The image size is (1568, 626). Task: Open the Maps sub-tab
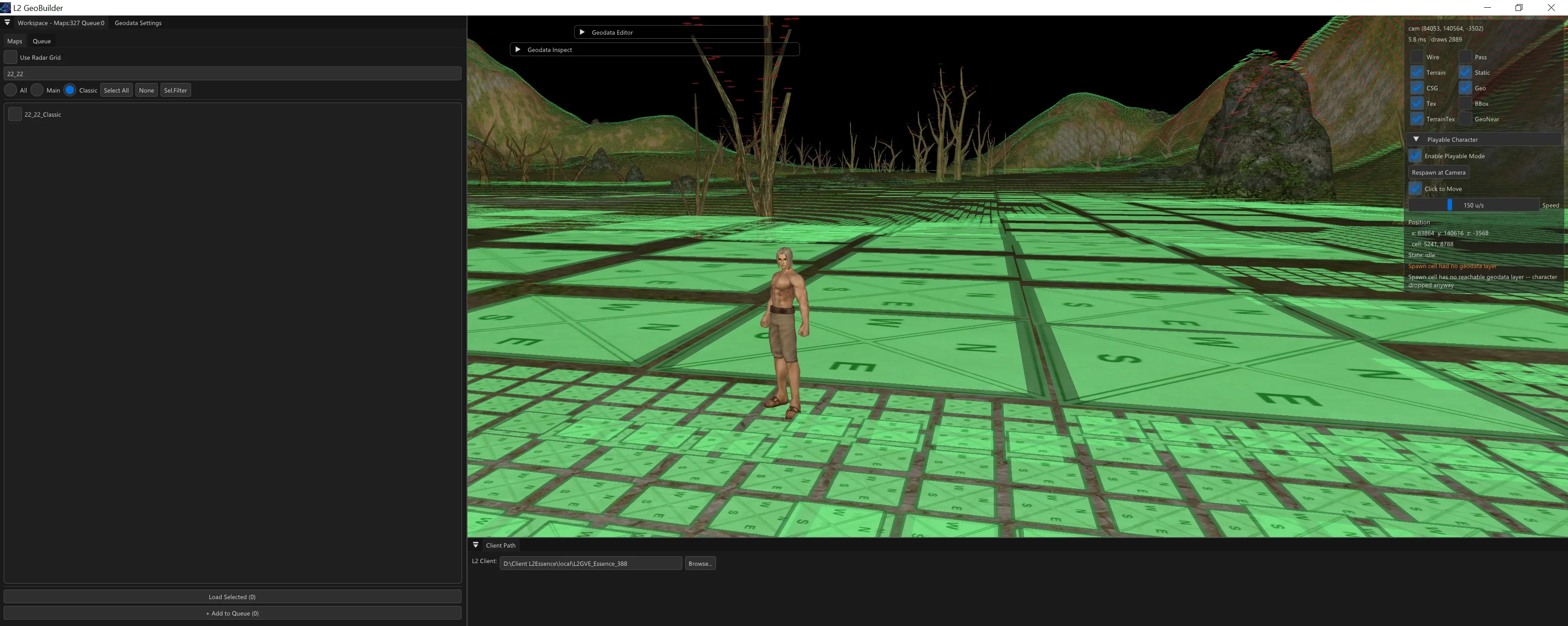tap(15, 41)
